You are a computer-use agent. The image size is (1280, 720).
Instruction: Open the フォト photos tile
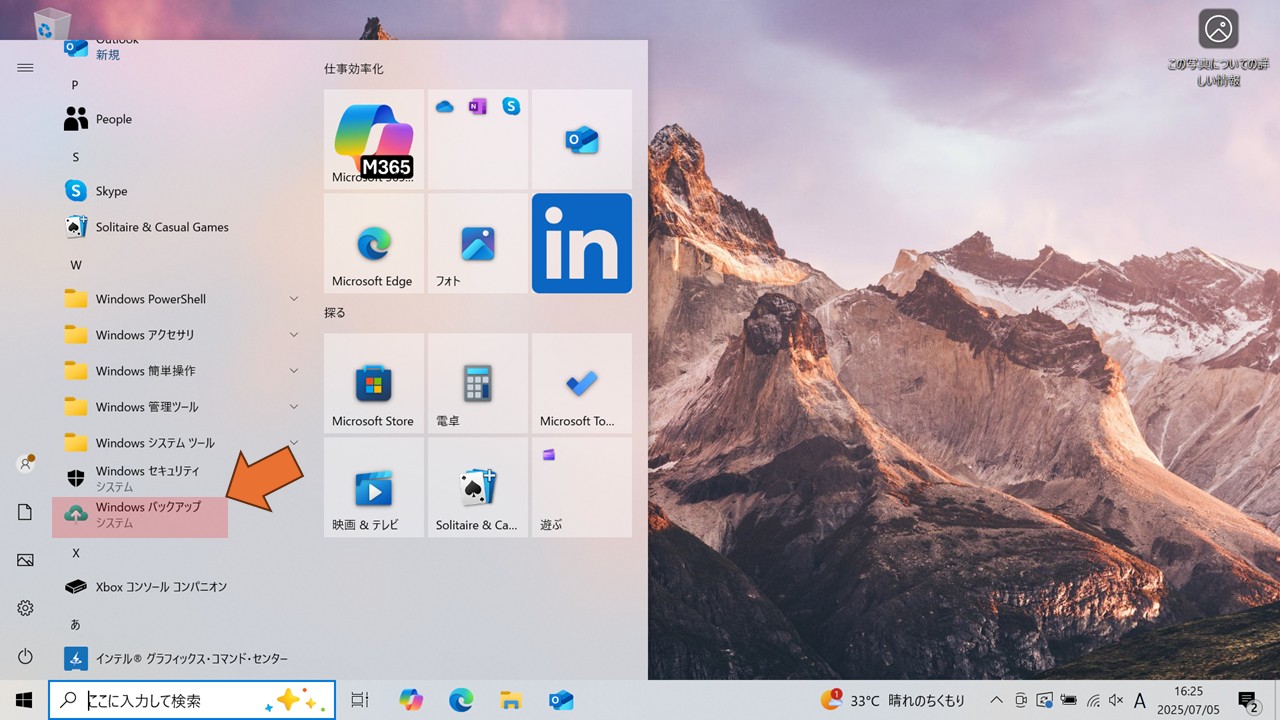[478, 243]
